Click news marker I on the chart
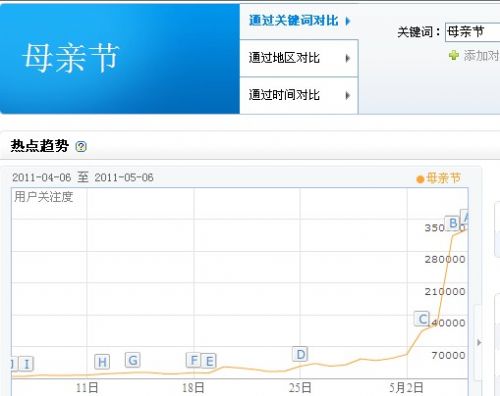Image resolution: width=500 pixels, height=396 pixels. [26, 364]
